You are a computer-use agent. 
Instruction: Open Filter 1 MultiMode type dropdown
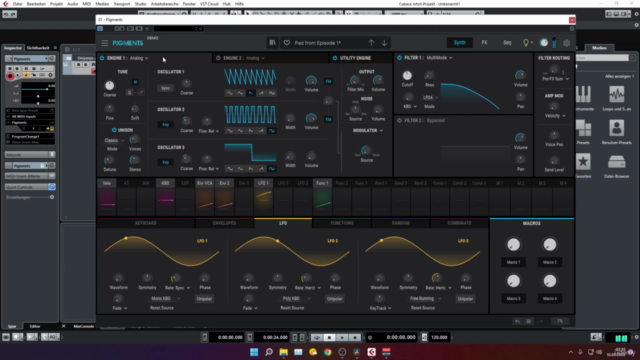coord(440,58)
